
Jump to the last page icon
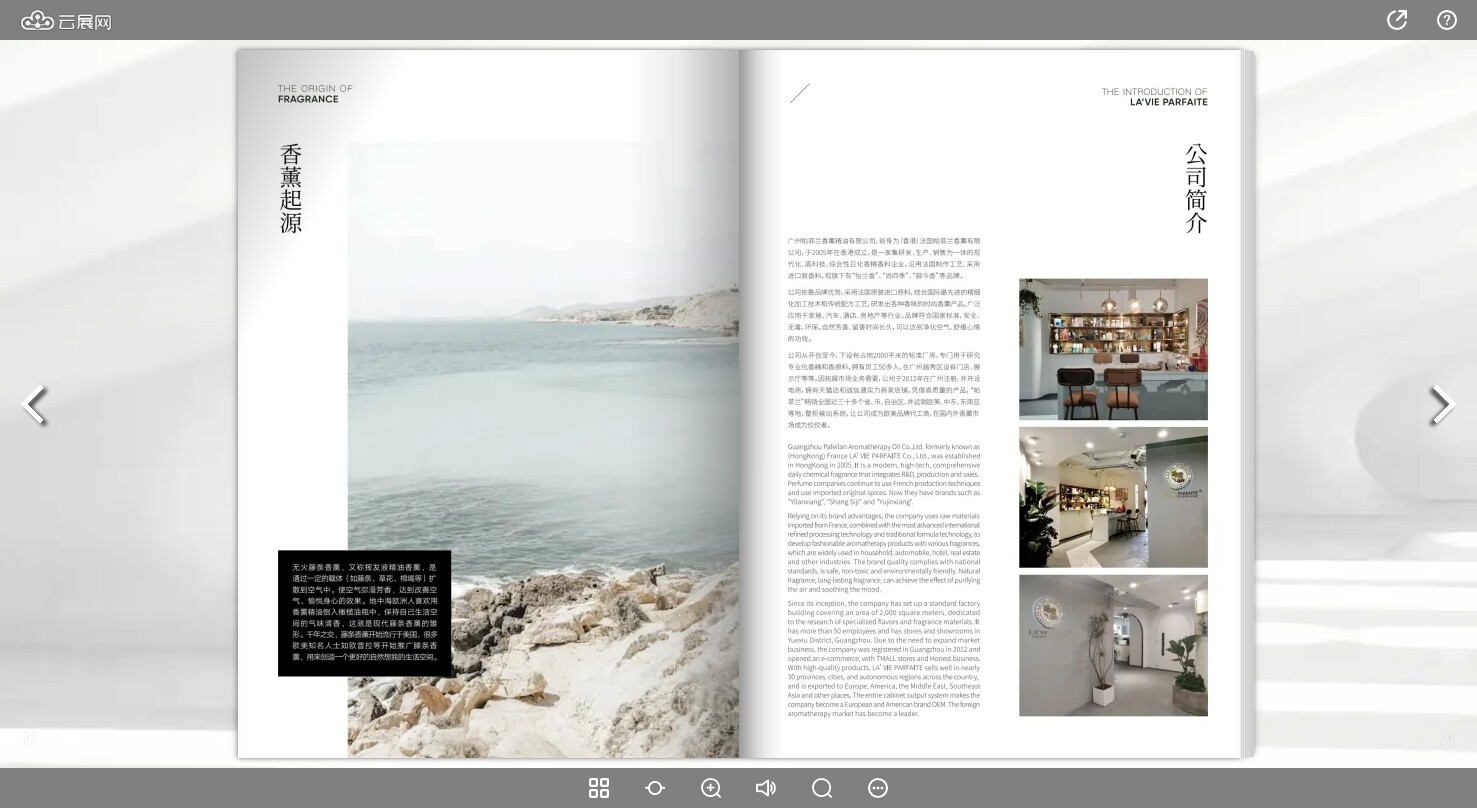[x=1446, y=738]
